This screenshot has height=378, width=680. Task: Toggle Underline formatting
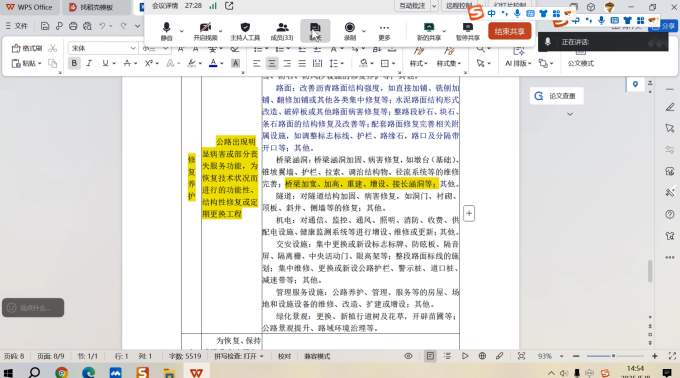tap(105, 63)
